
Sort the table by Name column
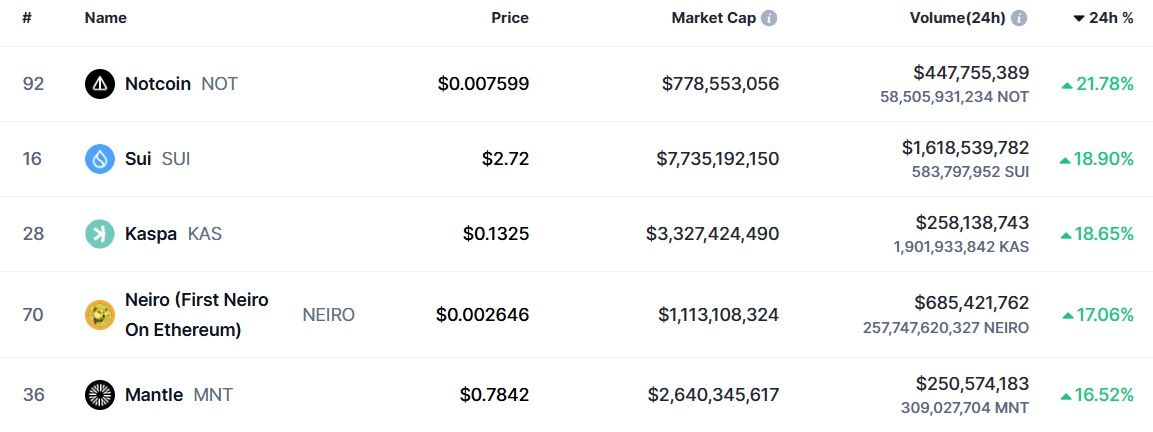click(105, 18)
